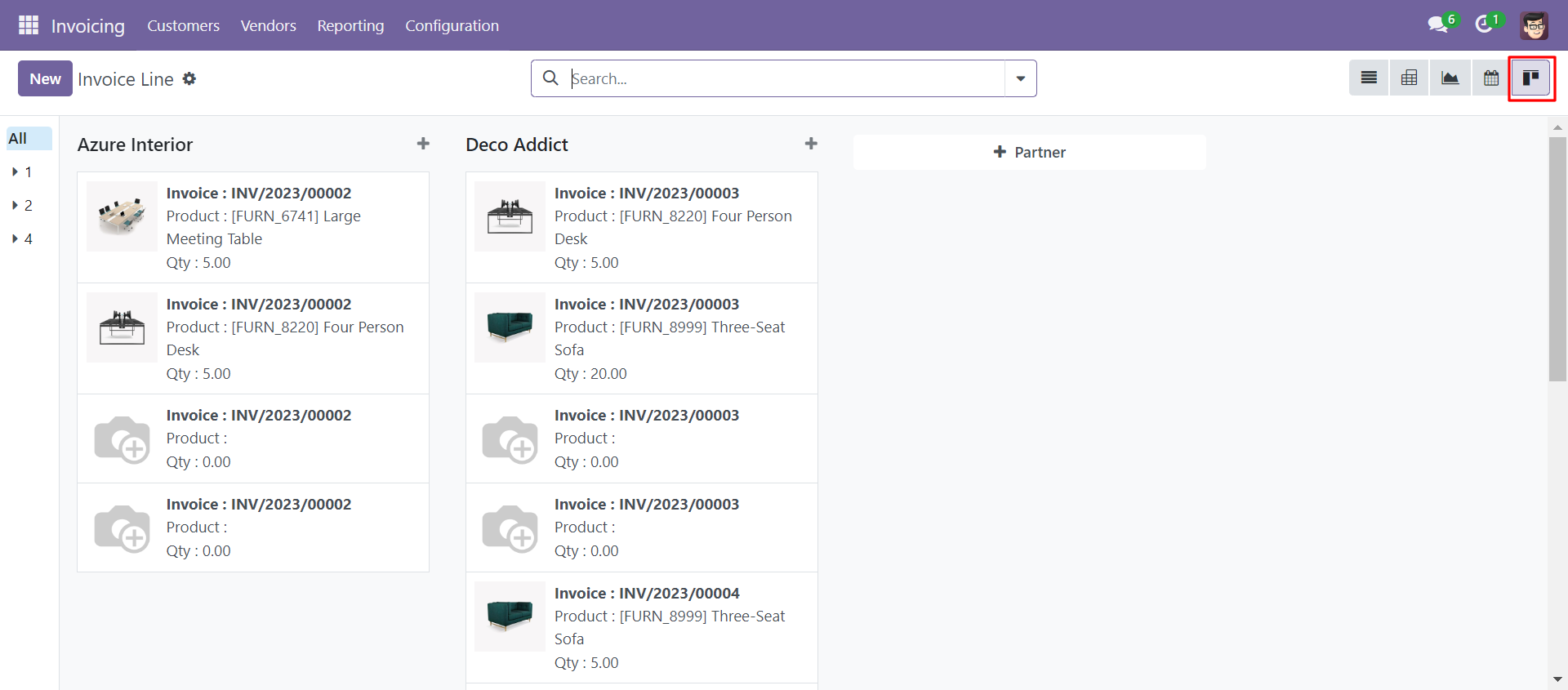
Task: Open the Vendors menu
Action: tap(268, 25)
